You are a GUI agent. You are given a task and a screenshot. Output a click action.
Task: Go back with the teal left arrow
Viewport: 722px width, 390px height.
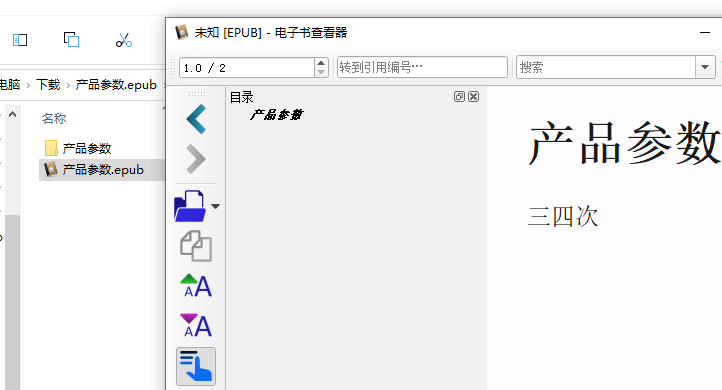[196, 119]
